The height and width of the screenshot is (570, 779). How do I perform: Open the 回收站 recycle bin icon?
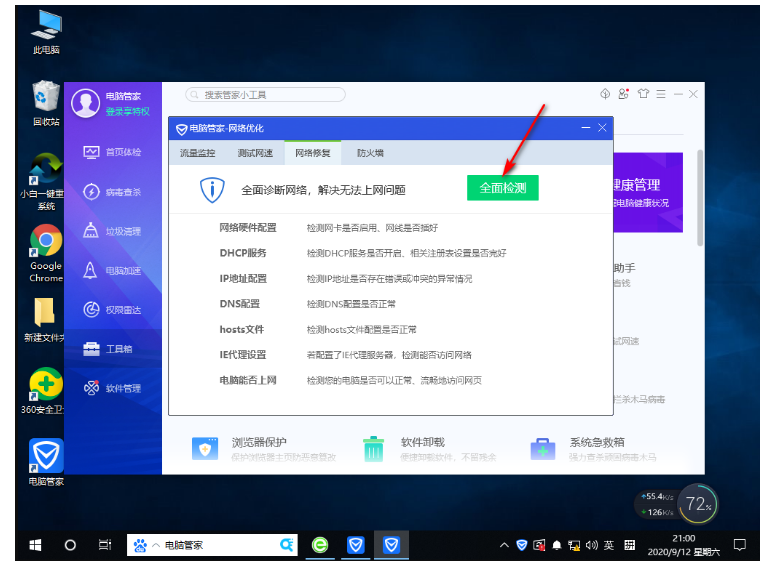pyautogui.click(x=46, y=103)
